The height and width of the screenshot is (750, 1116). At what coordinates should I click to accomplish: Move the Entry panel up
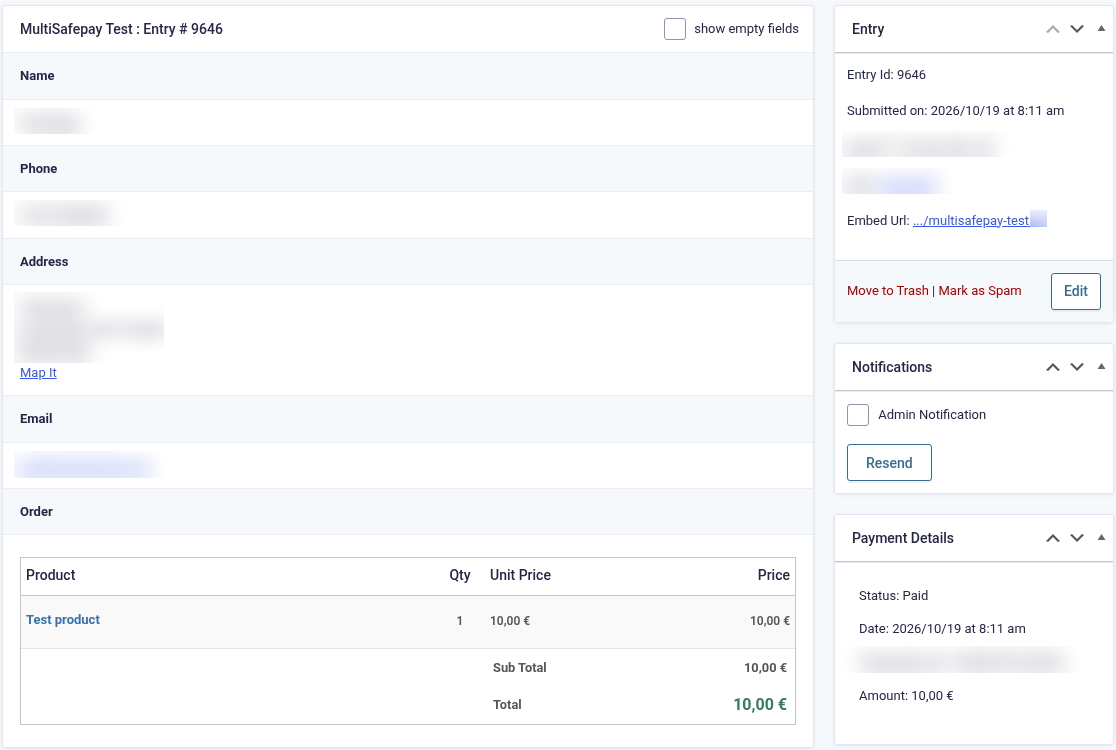pos(1053,29)
